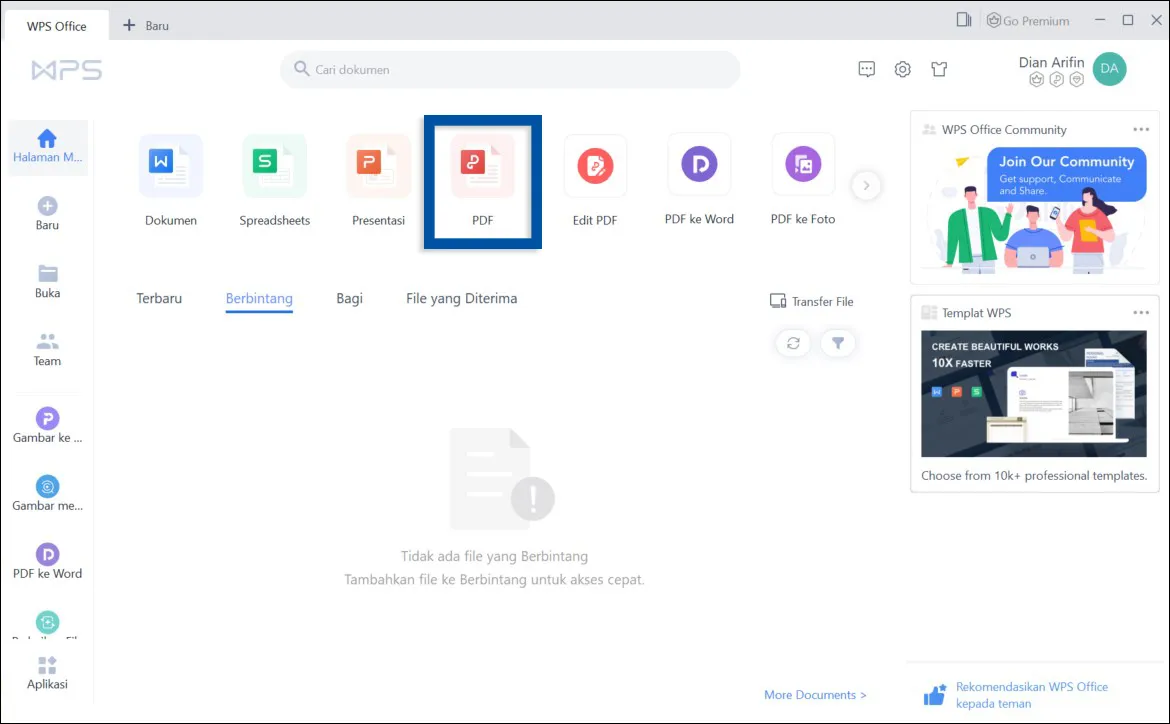Click Rekomendasikan WPS Office kepada teman

(1032, 694)
